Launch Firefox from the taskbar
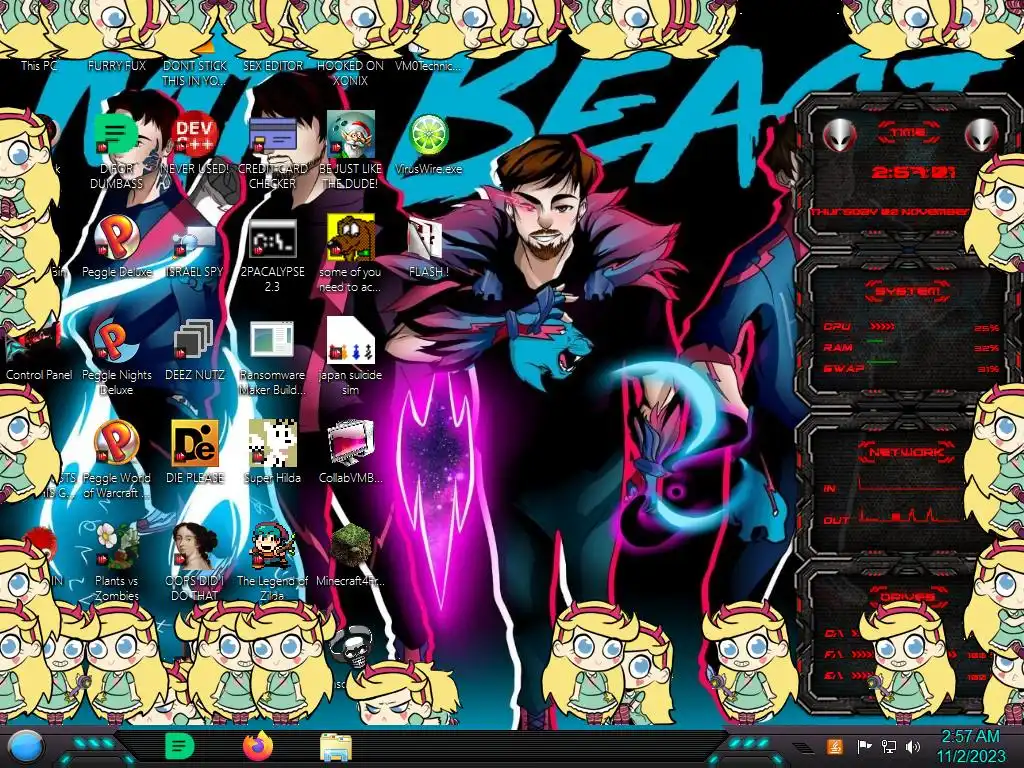This screenshot has width=1024, height=768. point(257,746)
